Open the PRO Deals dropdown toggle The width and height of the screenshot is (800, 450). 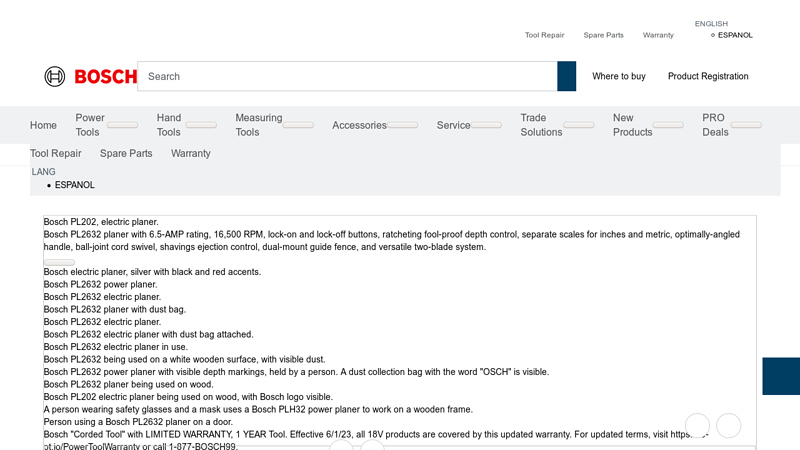click(x=746, y=126)
